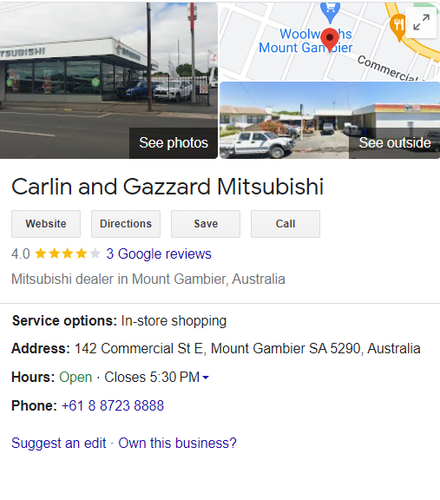
Task: Click the Woolworths Mount Gambier map label
Action: (x=306, y=41)
